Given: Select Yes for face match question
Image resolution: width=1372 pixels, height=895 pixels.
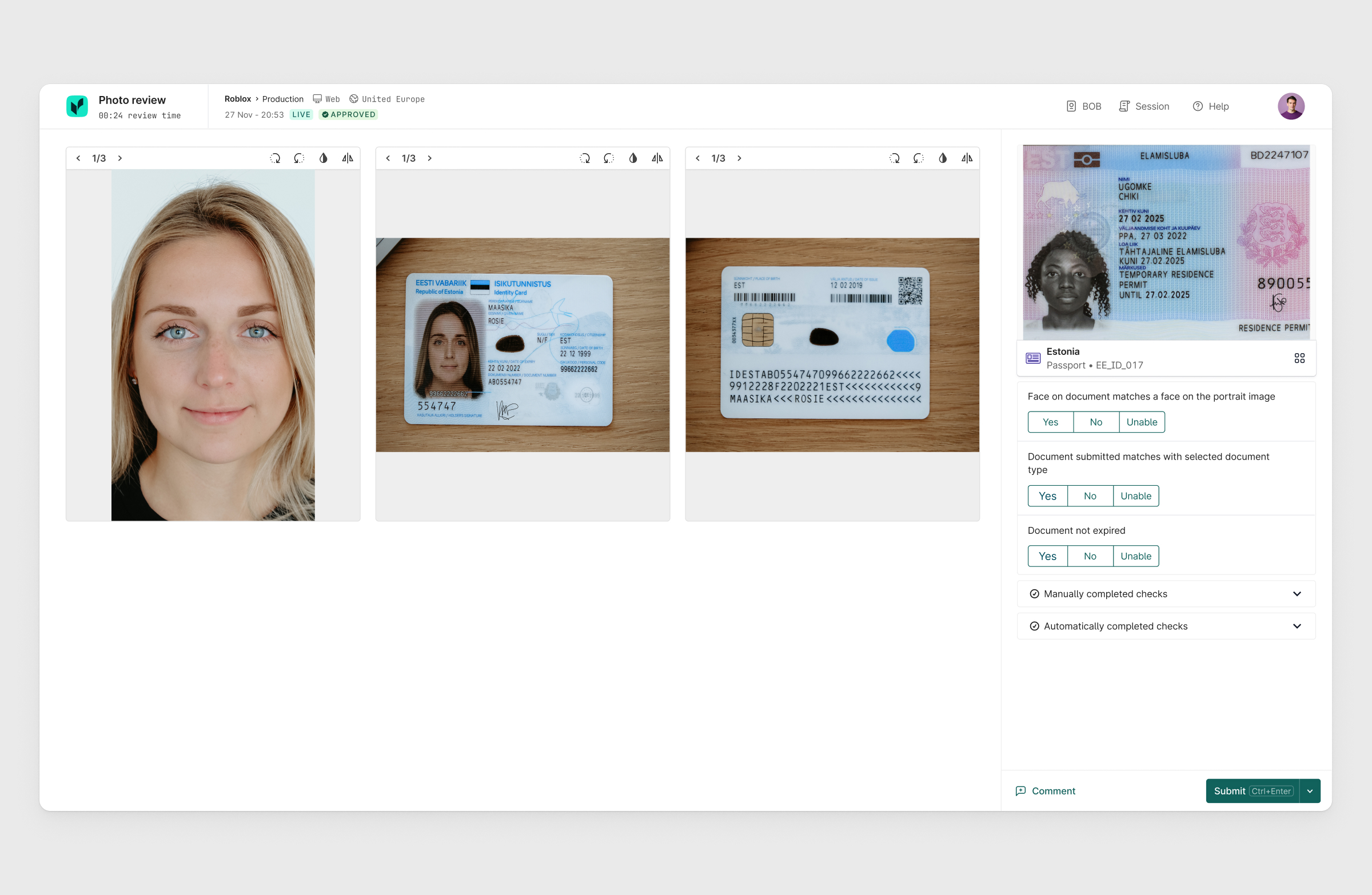Looking at the screenshot, I should [1050, 422].
